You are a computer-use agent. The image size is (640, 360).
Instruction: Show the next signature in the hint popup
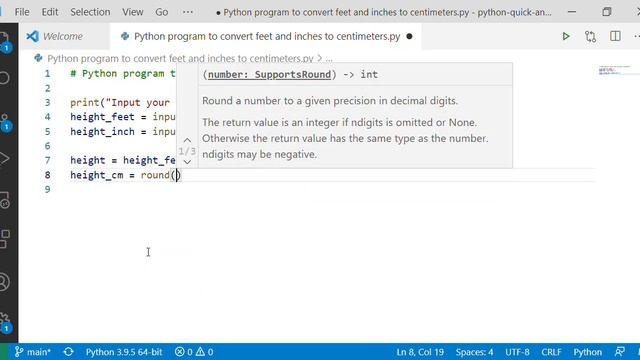[187, 162]
